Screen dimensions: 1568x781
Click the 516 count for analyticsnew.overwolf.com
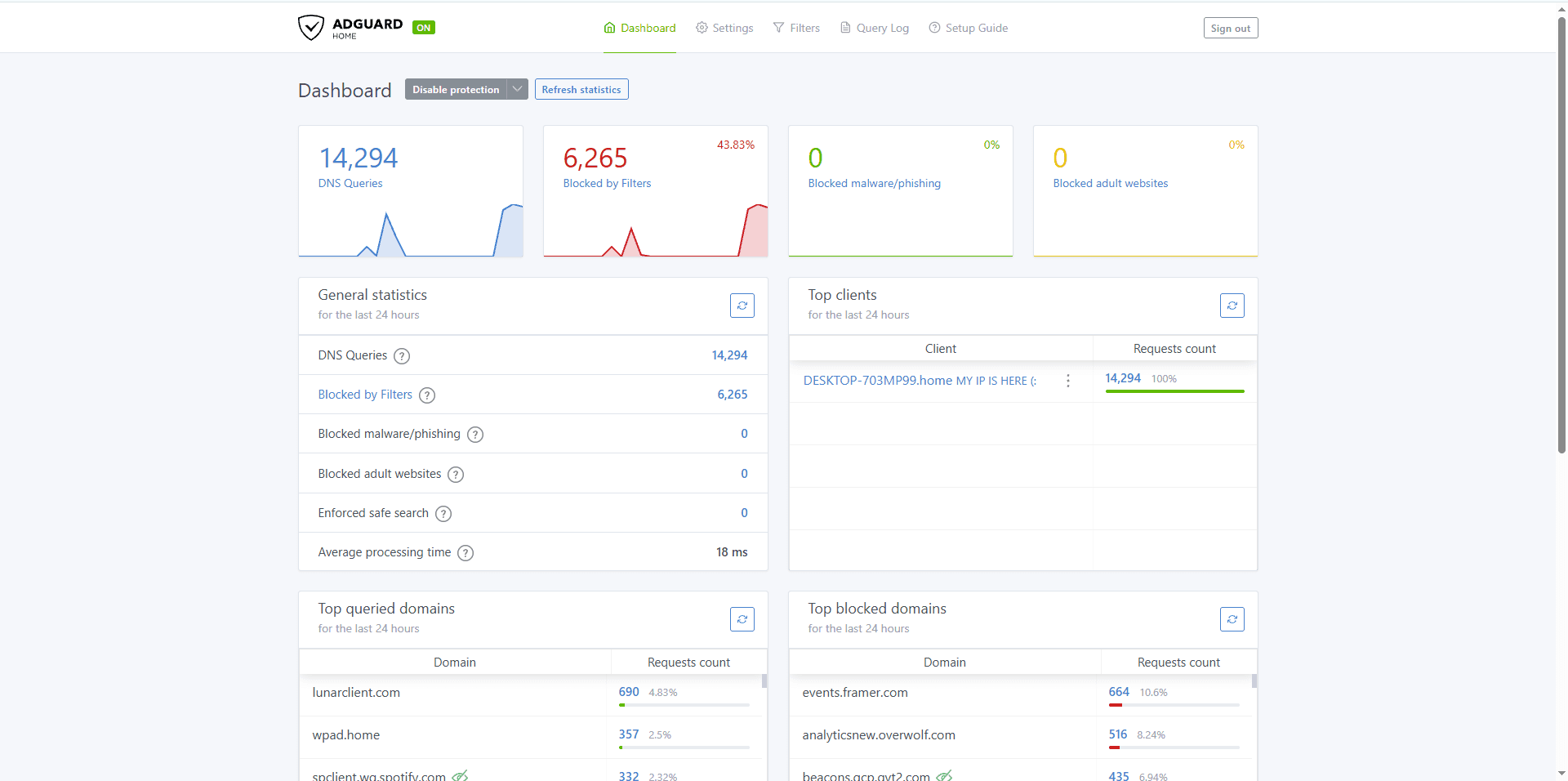click(1118, 734)
